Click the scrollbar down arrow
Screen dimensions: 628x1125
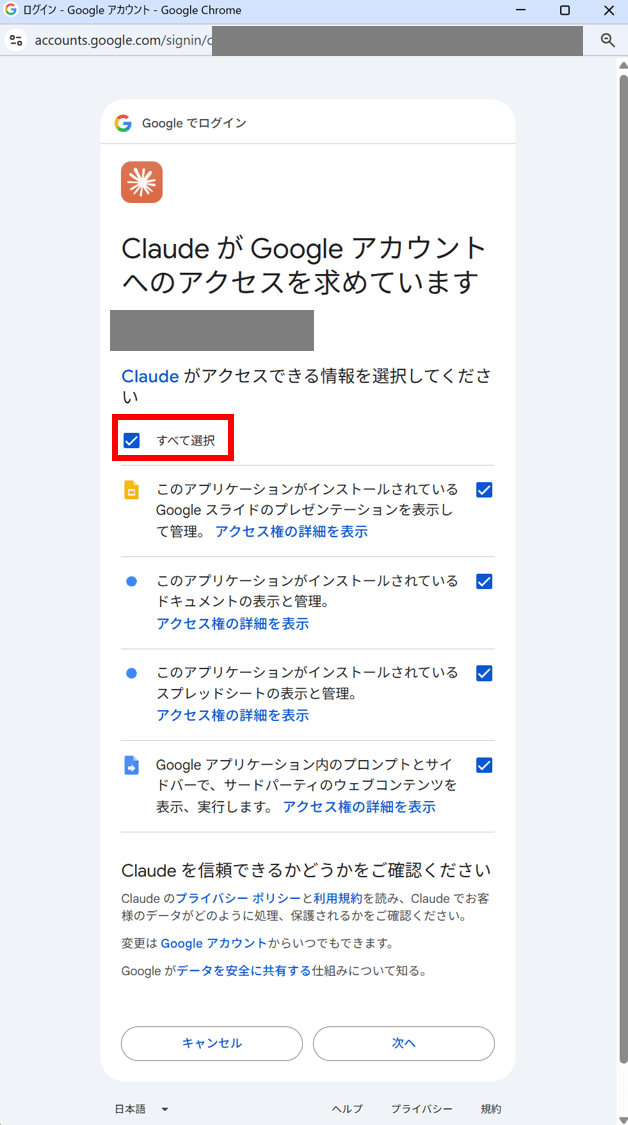[x=623, y=1118]
